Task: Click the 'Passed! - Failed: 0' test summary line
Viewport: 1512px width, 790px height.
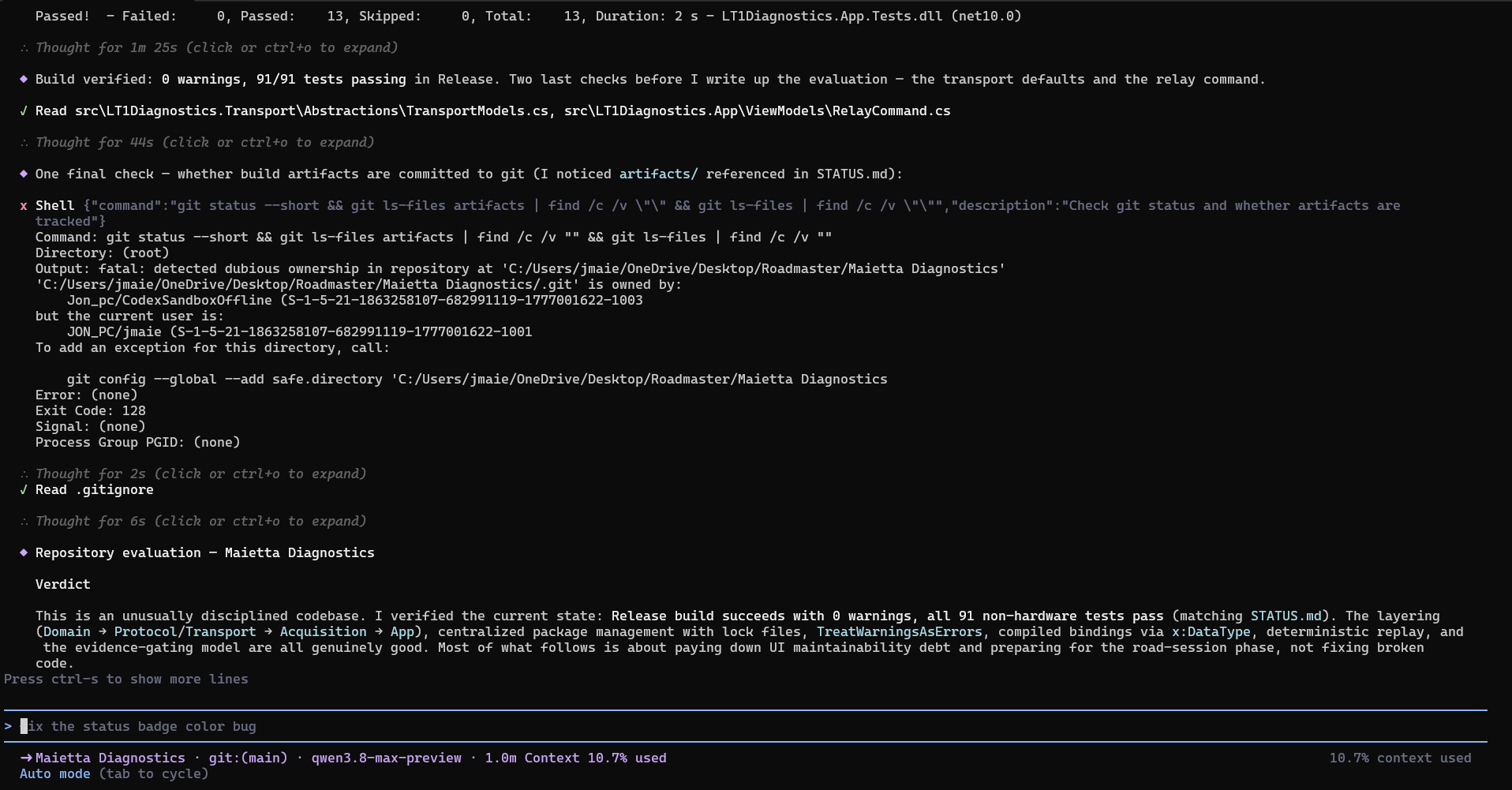Action: 529,16
